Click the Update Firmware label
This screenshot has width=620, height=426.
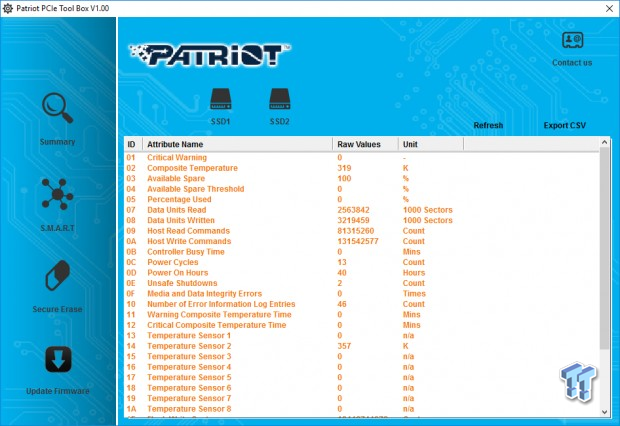(x=58, y=391)
